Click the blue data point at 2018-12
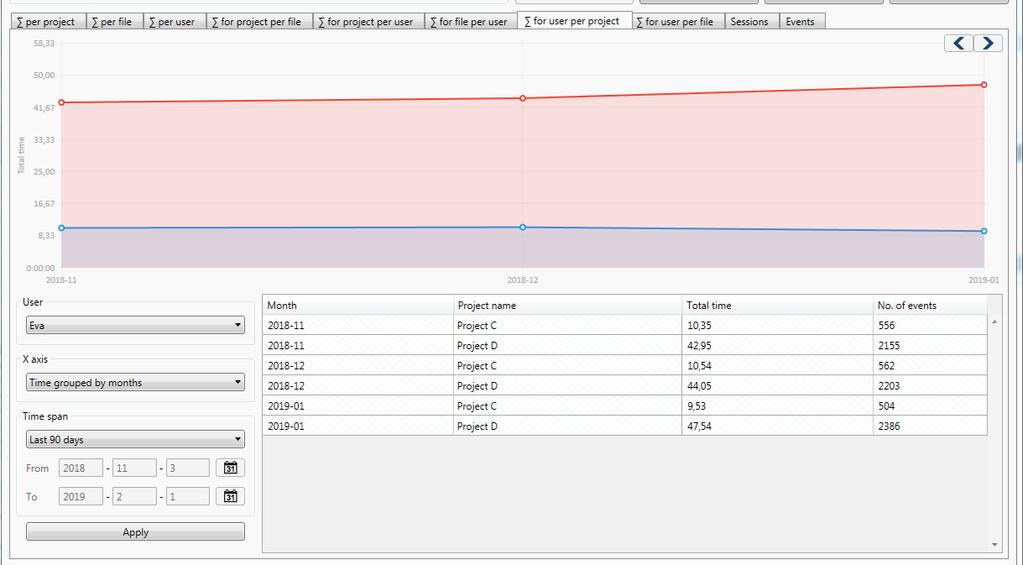The height and width of the screenshot is (565, 1023). tap(523, 228)
